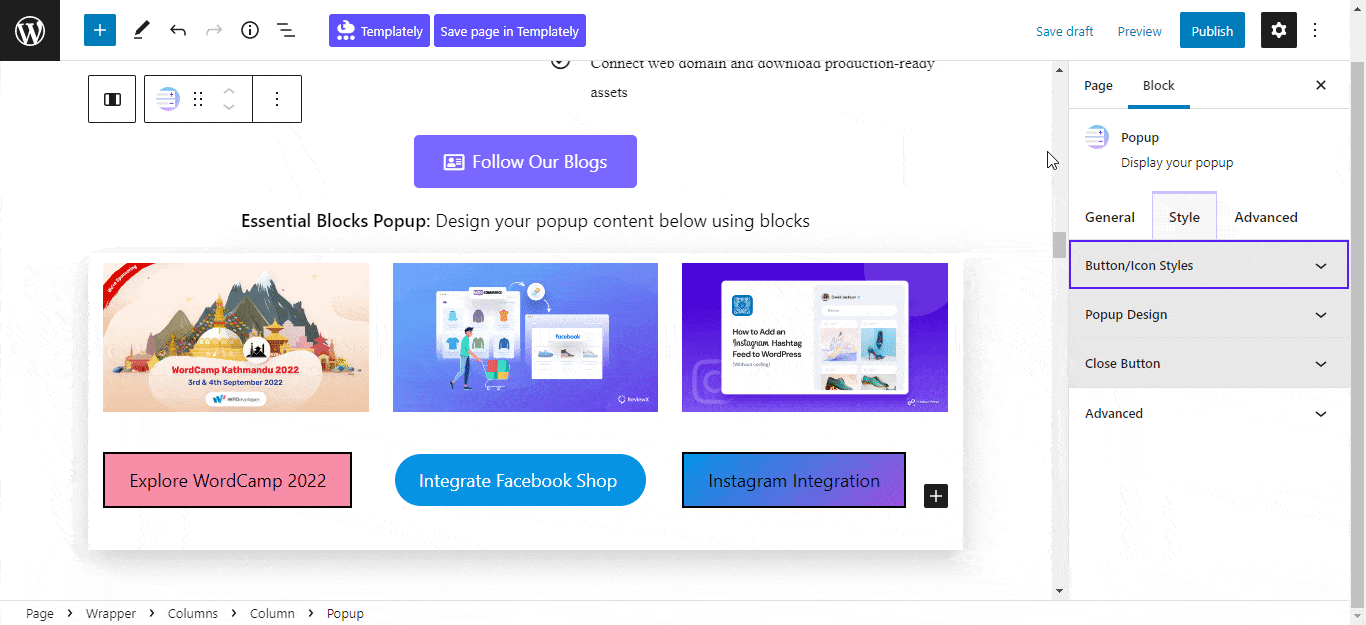Add block with black plus button
This screenshot has width=1366, height=625.
pos(936,495)
